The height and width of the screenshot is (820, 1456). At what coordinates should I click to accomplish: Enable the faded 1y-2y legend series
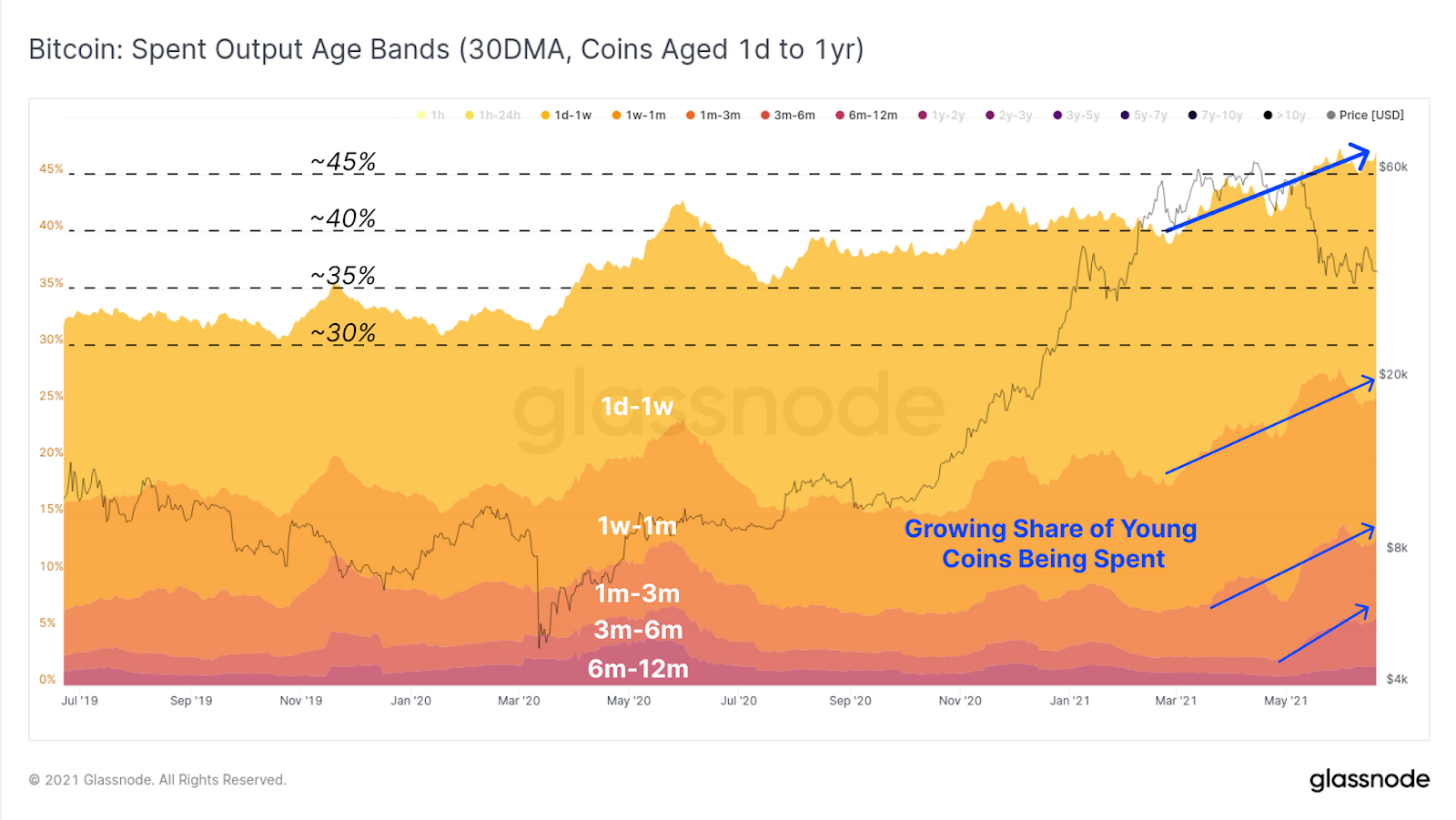[942, 116]
